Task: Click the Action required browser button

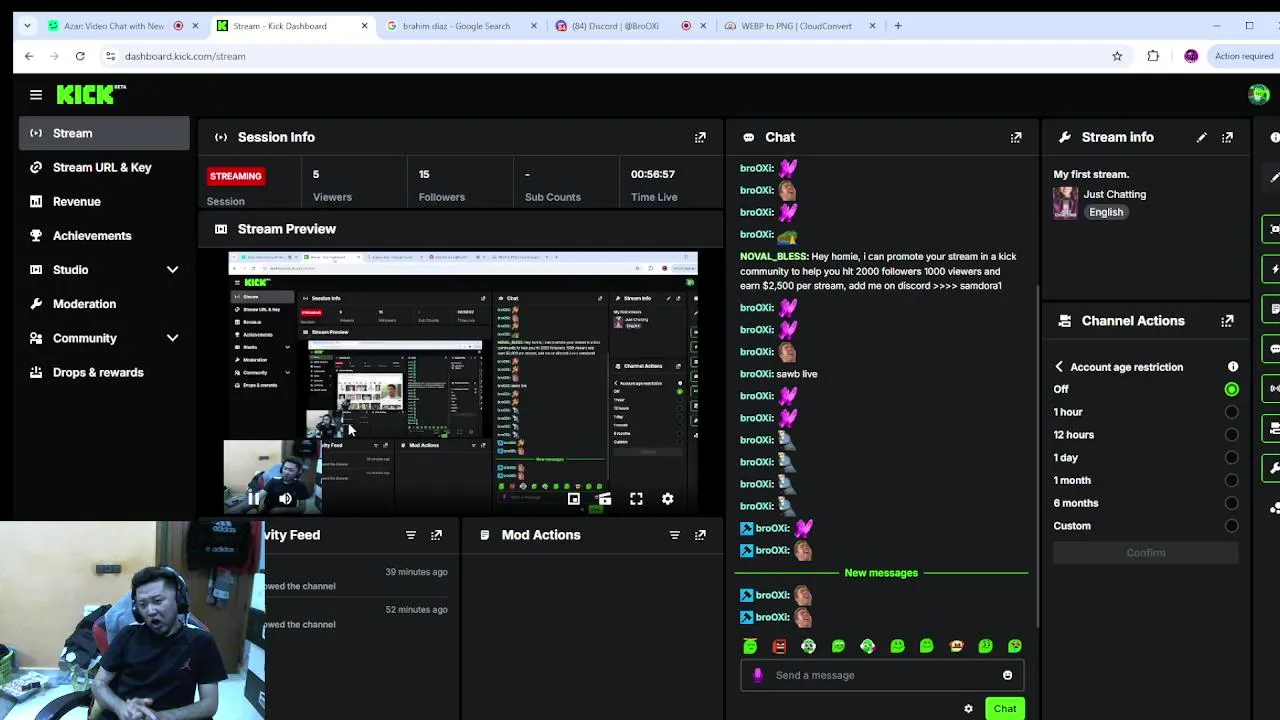Action: point(1243,56)
